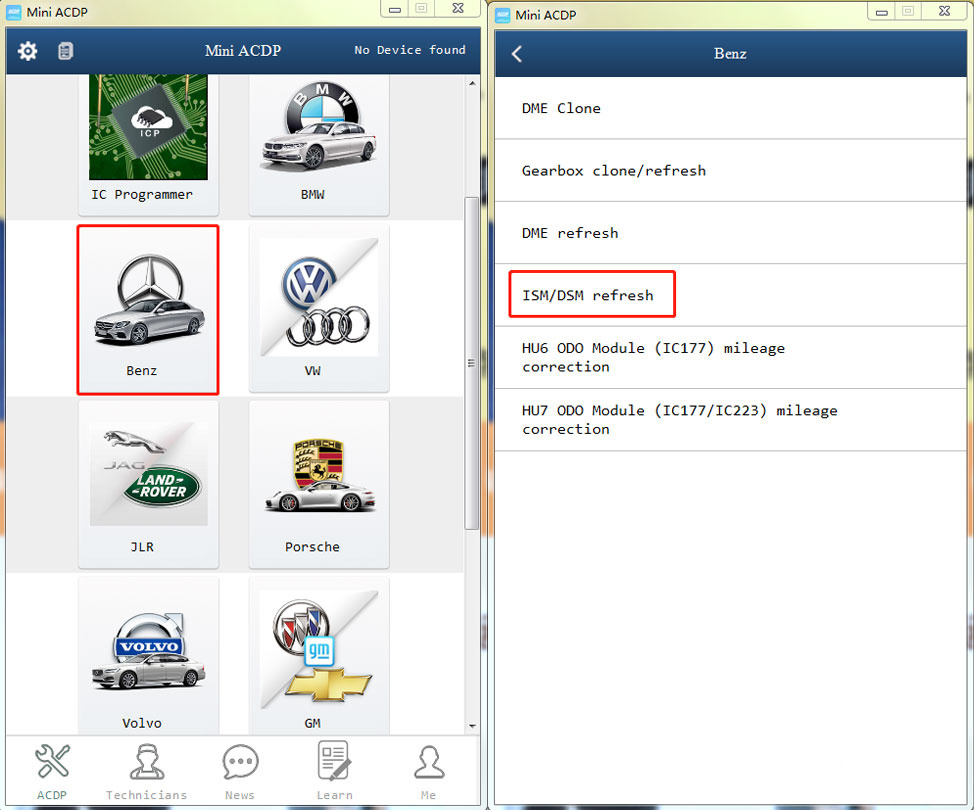Open the News tab
Screen dimensions: 974x810
240,772
